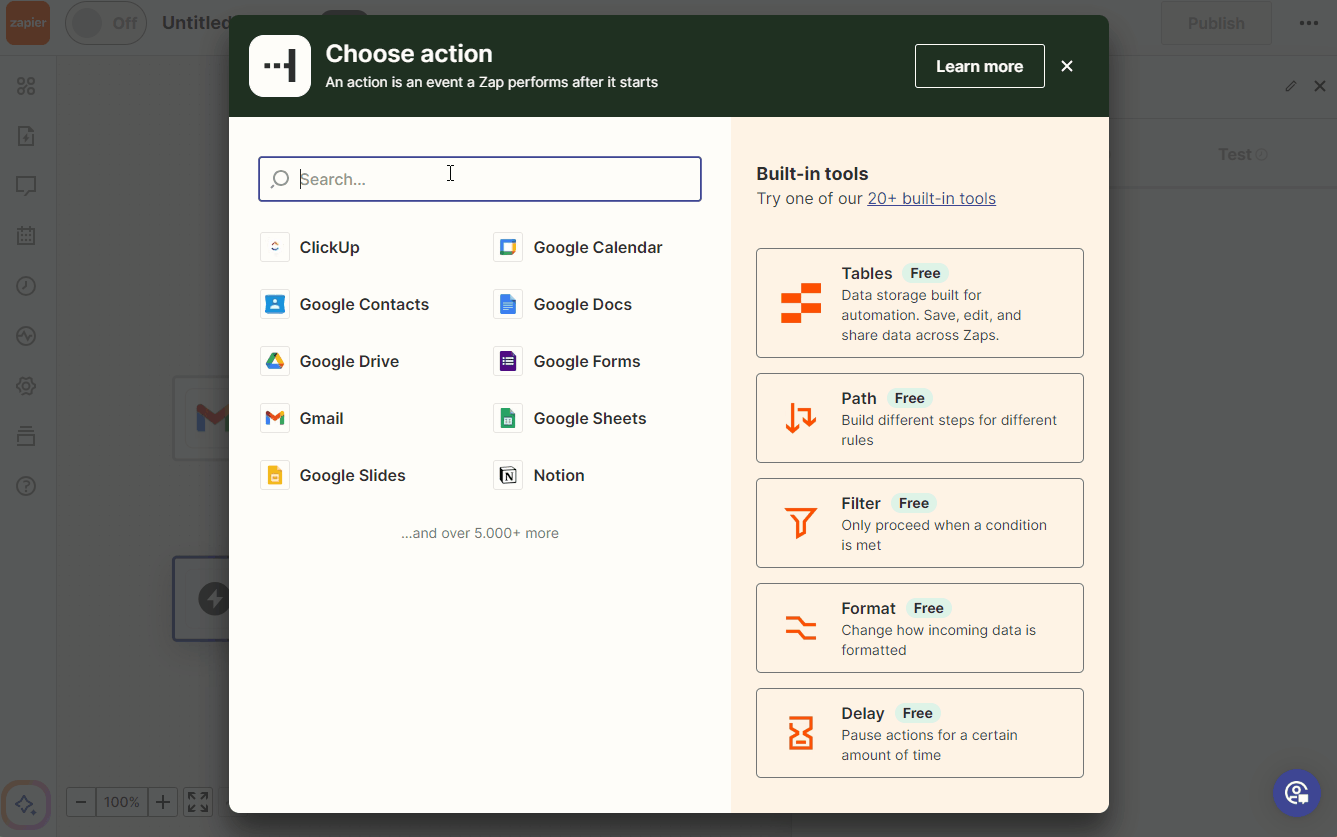The height and width of the screenshot is (837, 1337).
Task: Click the action step node on canvas
Action: pyautogui.click(x=201, y=599)
